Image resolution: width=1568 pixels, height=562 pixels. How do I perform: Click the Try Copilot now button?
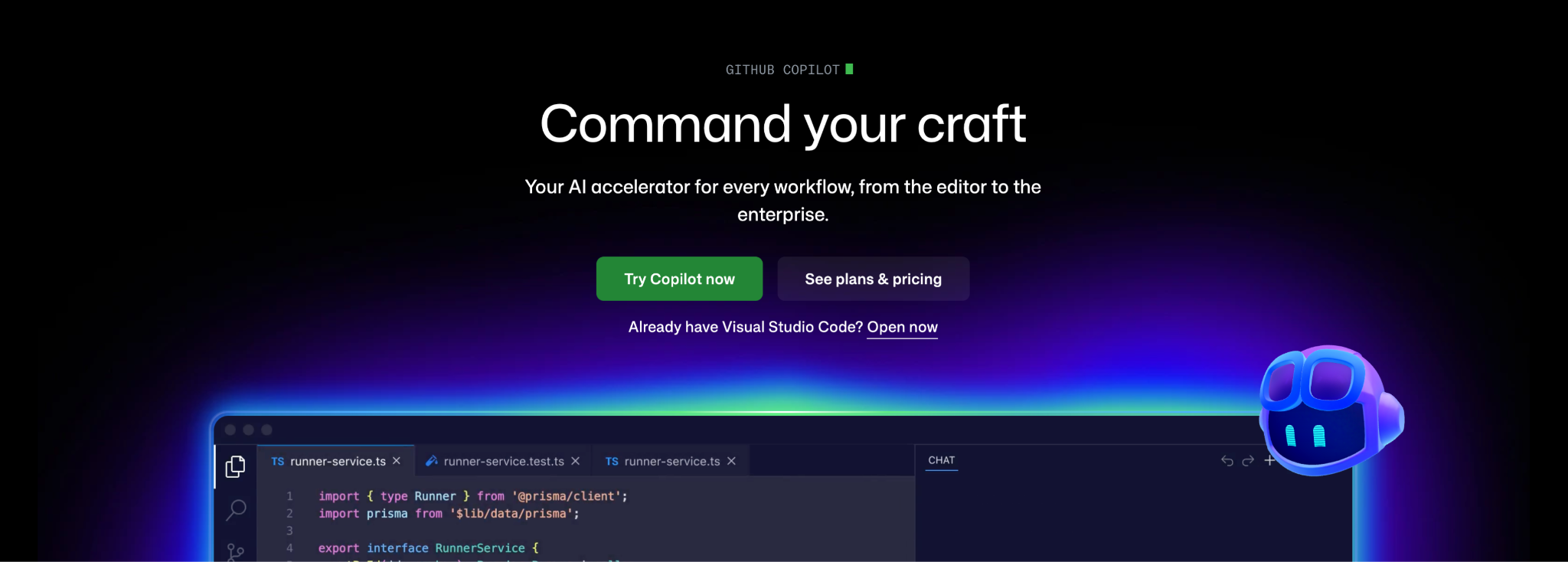coord(679,279)
